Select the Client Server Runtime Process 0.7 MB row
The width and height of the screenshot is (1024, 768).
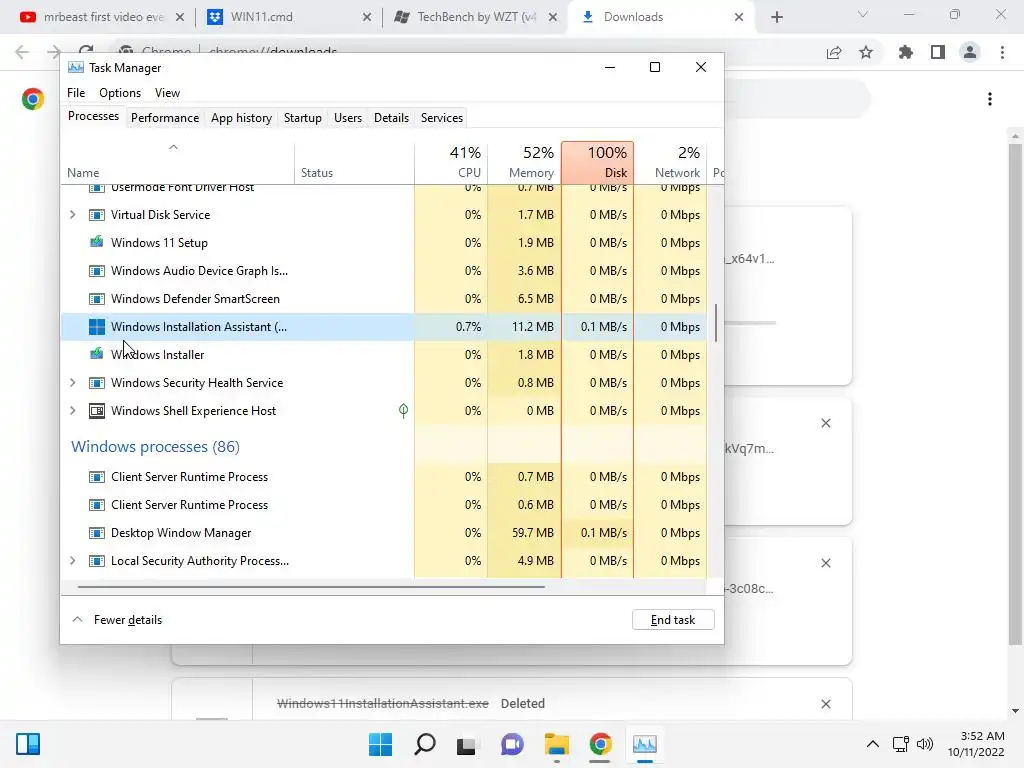[x=384, y=477]
